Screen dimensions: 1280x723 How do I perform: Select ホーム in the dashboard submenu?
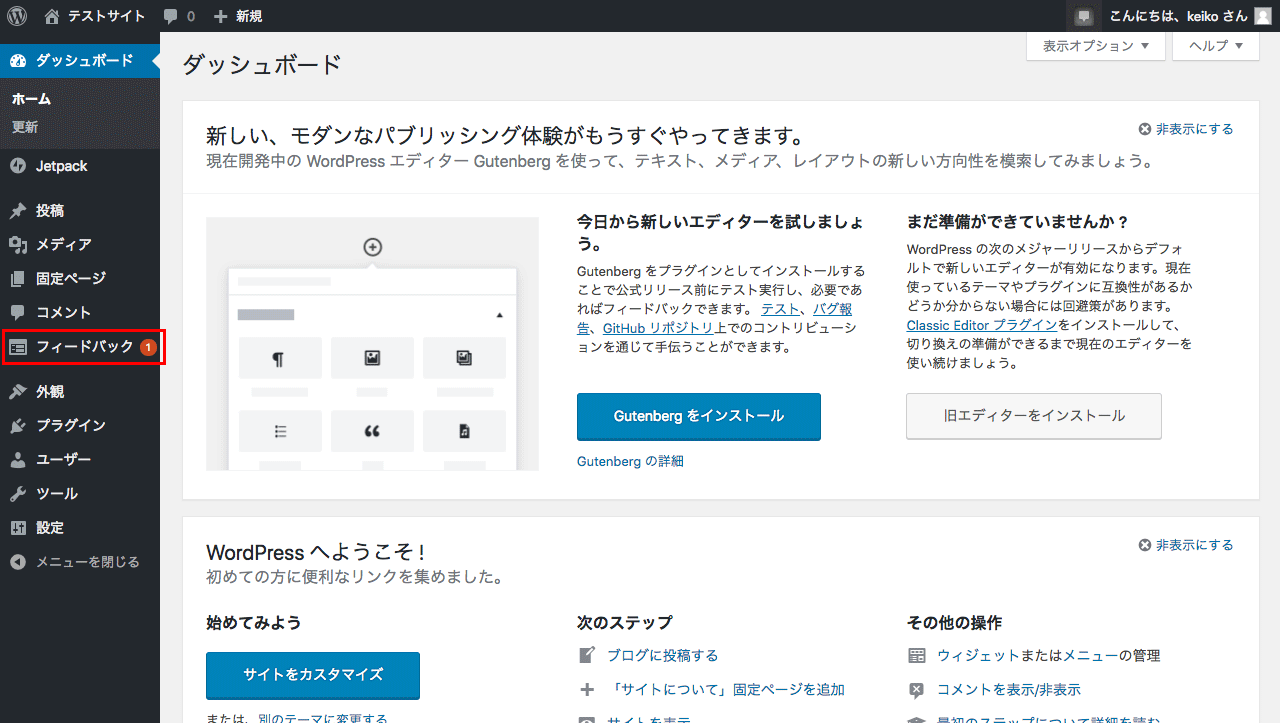pos(31,99)
